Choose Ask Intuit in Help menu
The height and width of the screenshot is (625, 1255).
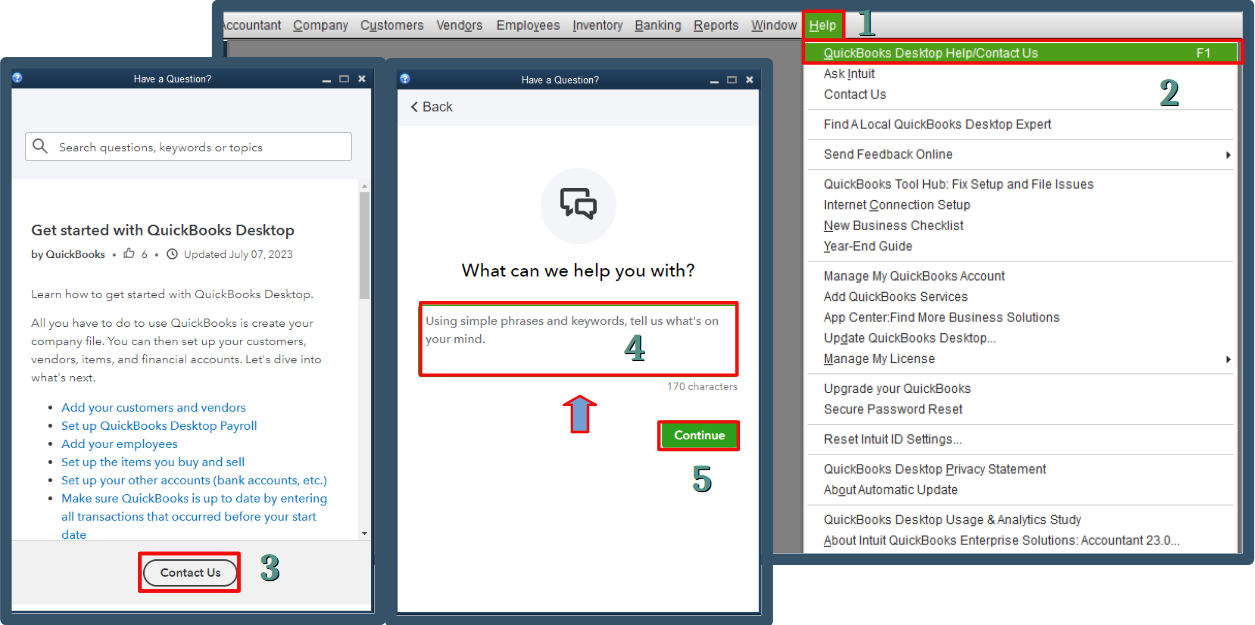pyautogui.click(x=849, y=74)
